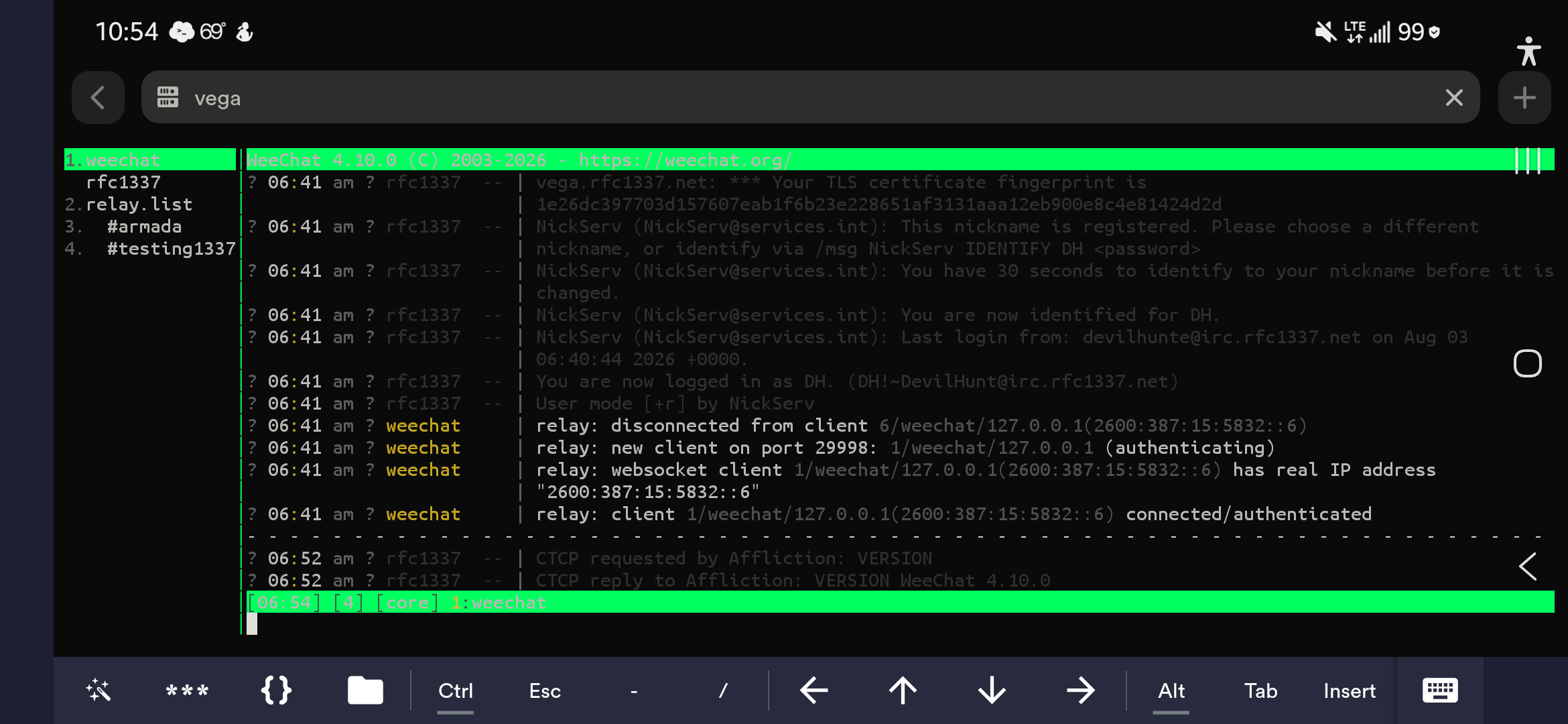1568x724 pixels.
Task: Show the on-screen keyboard icon
Action: tap(1440, 690)
